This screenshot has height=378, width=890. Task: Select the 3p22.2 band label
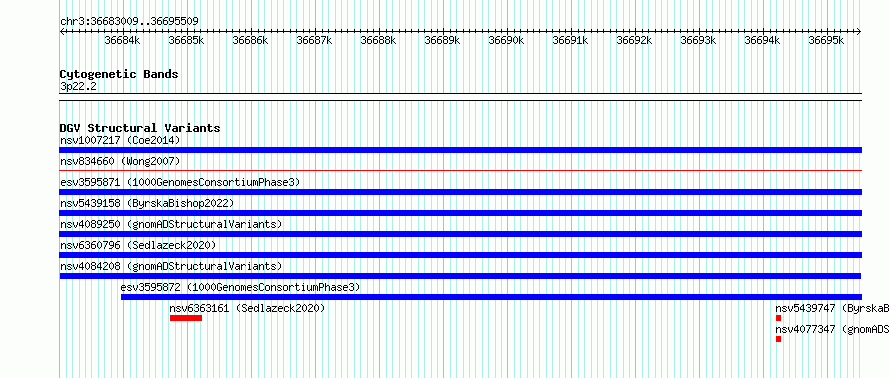coord(78,87)
